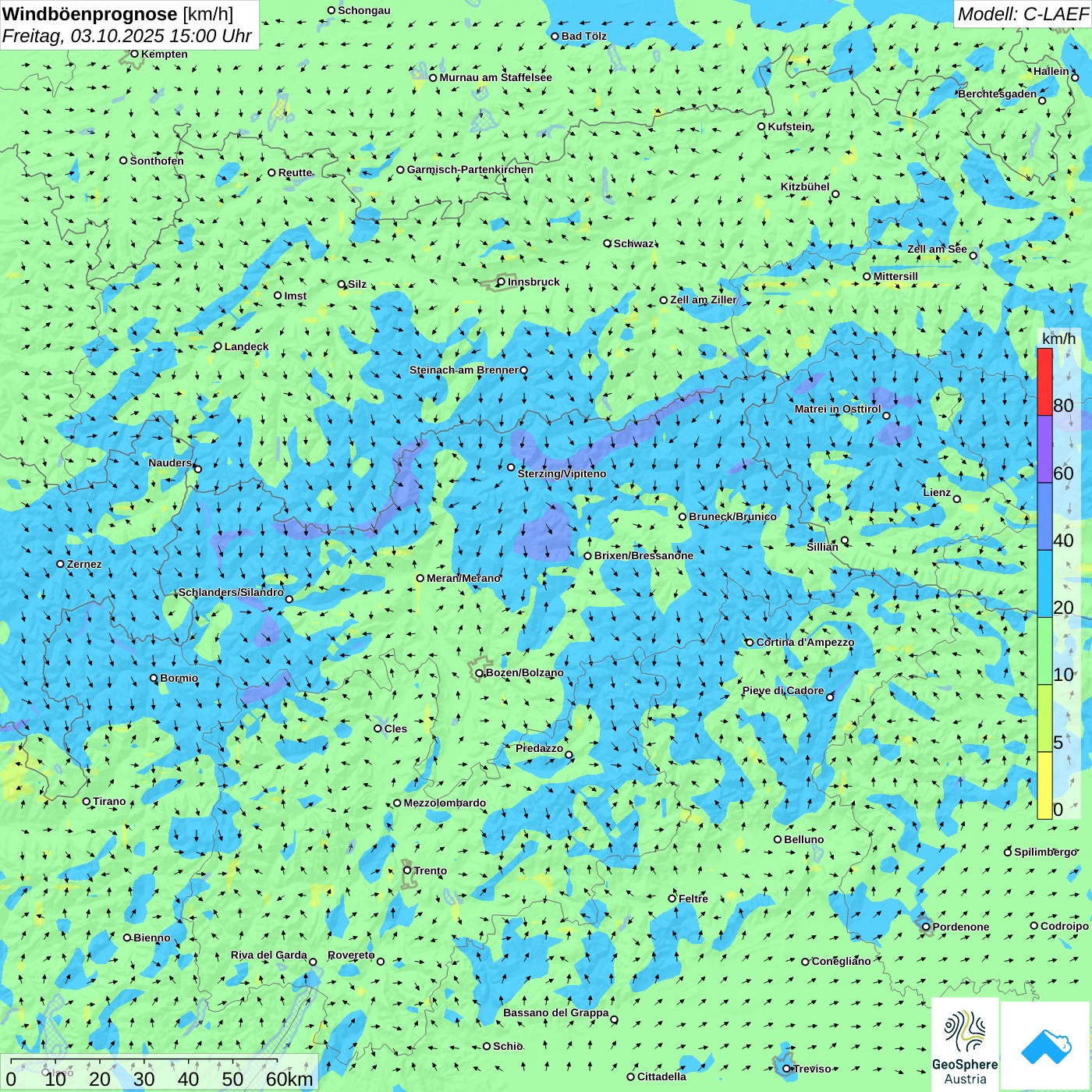Click the Spilimbergo label

[x=1045, y=852]
